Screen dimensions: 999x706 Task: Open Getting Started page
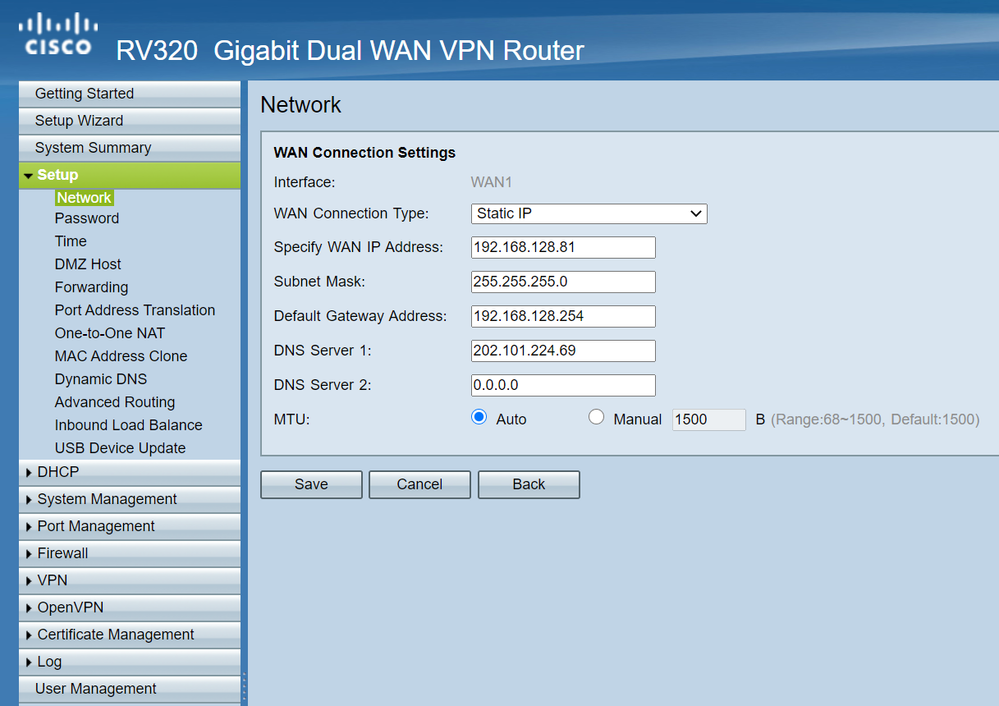130,94
